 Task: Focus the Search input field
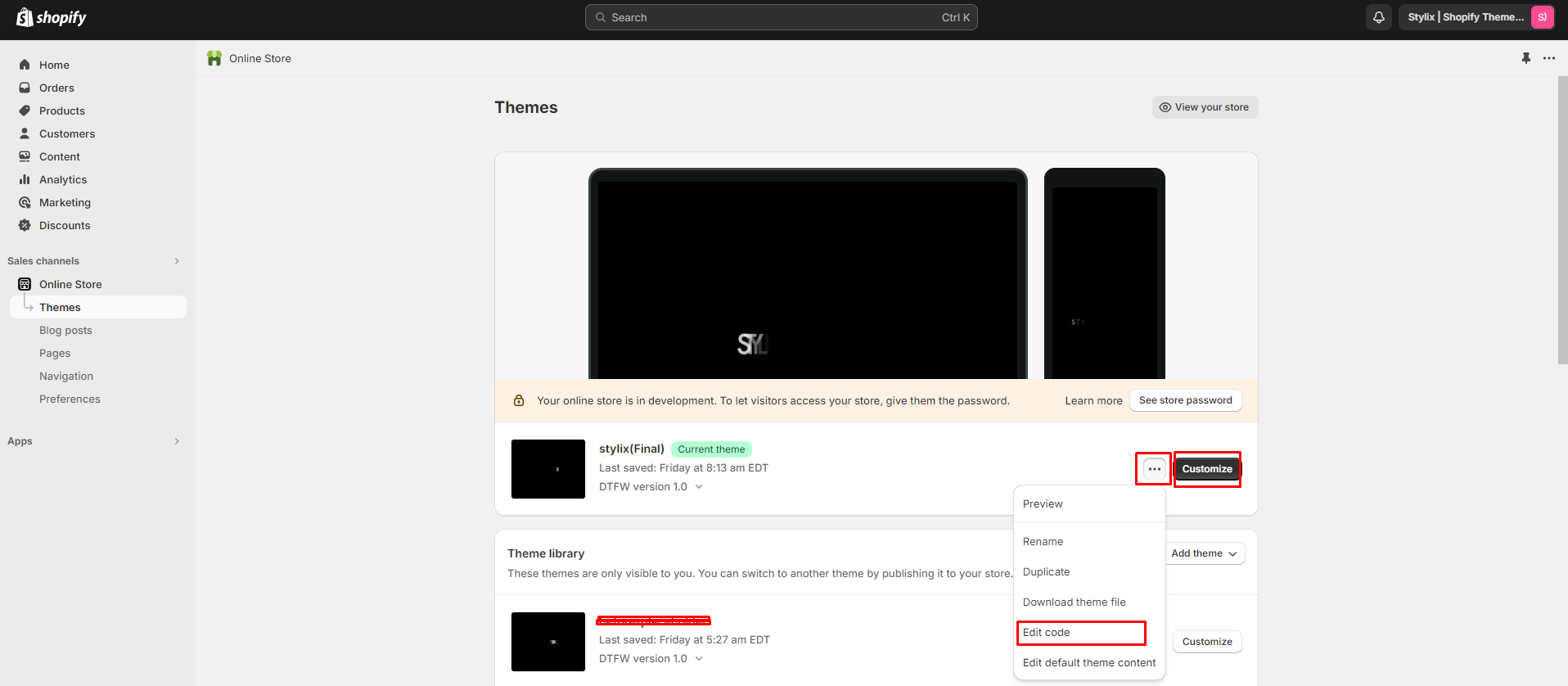(x=781, y=17)
